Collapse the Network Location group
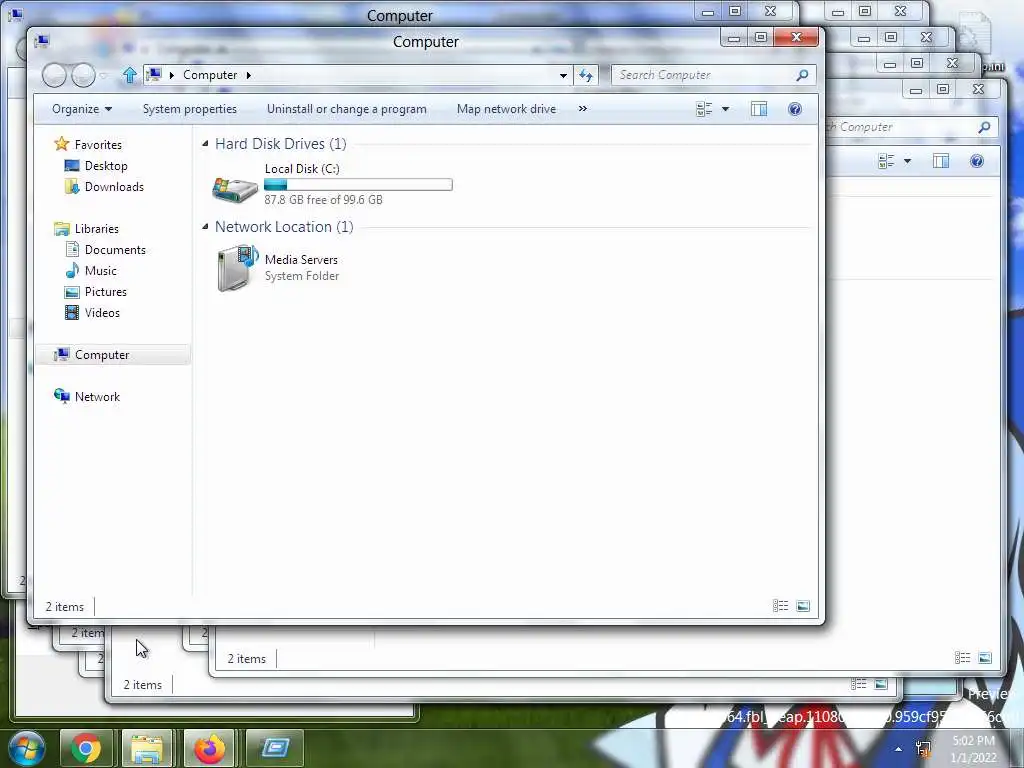 [x=205, y=226]
